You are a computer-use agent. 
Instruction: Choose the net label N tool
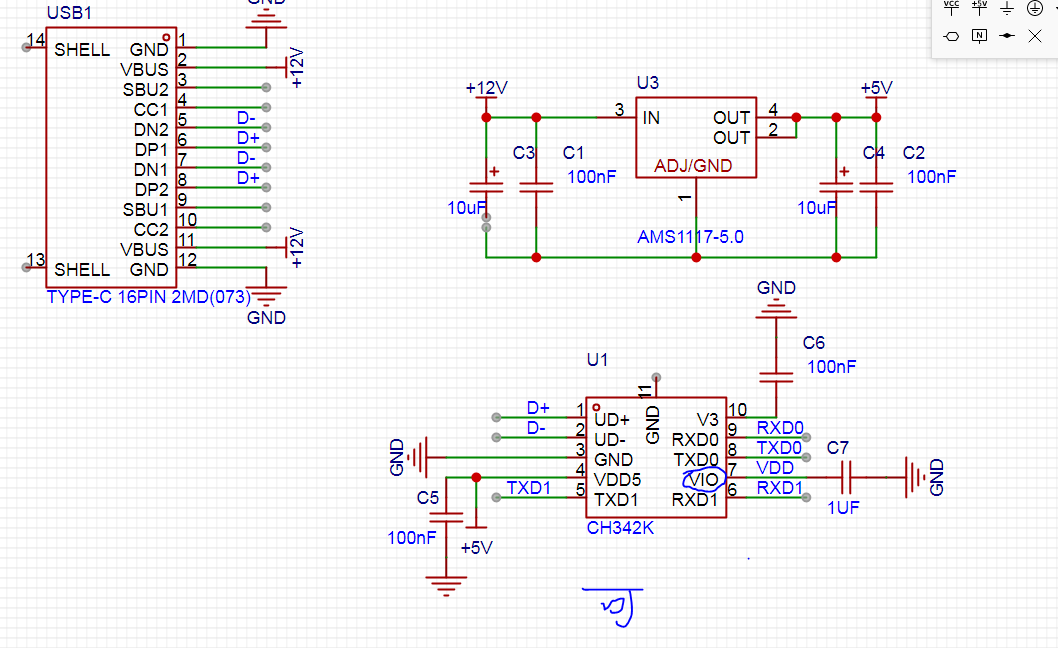click(x=979, y=36)
